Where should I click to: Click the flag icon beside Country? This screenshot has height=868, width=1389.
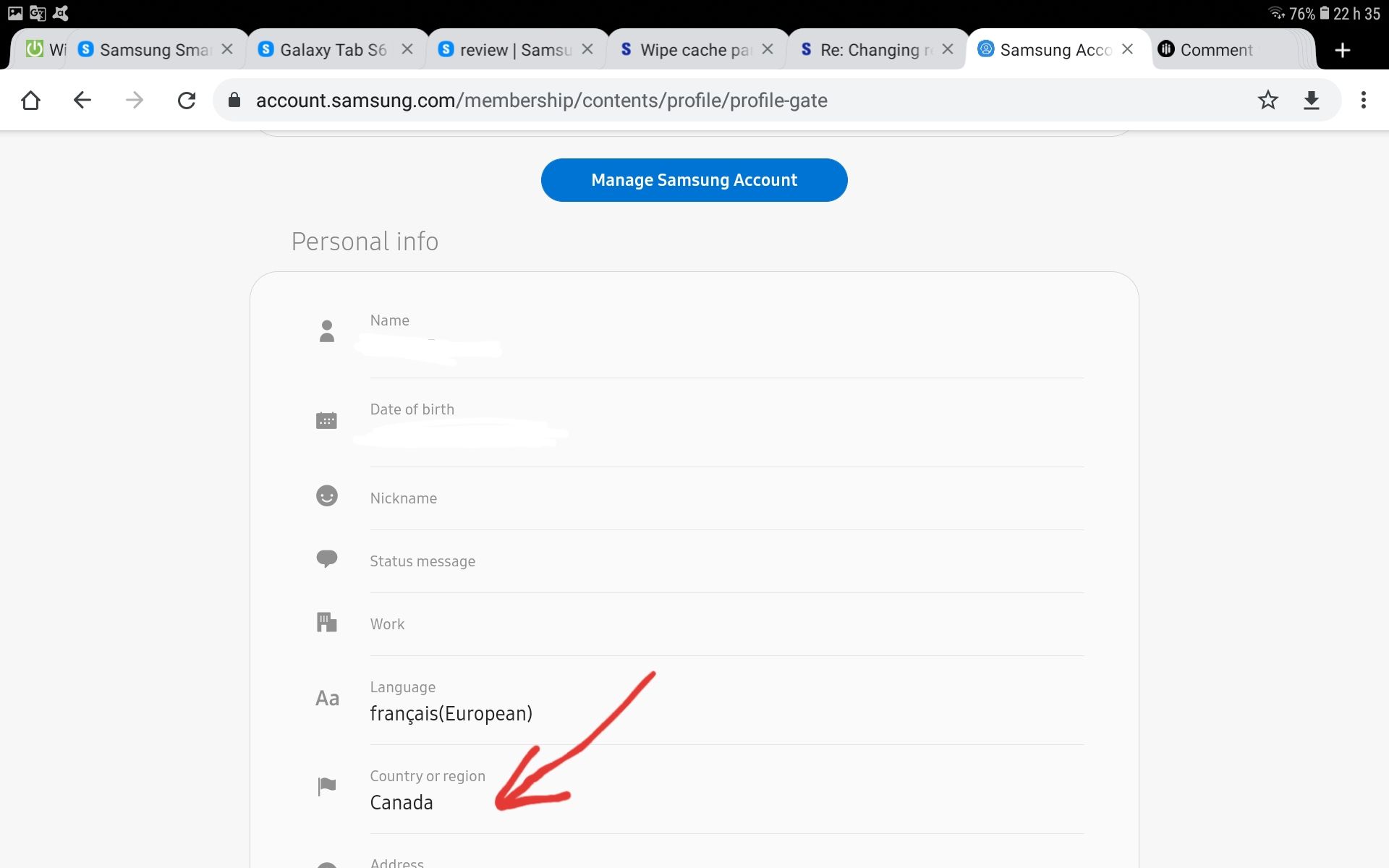[327, 786]
